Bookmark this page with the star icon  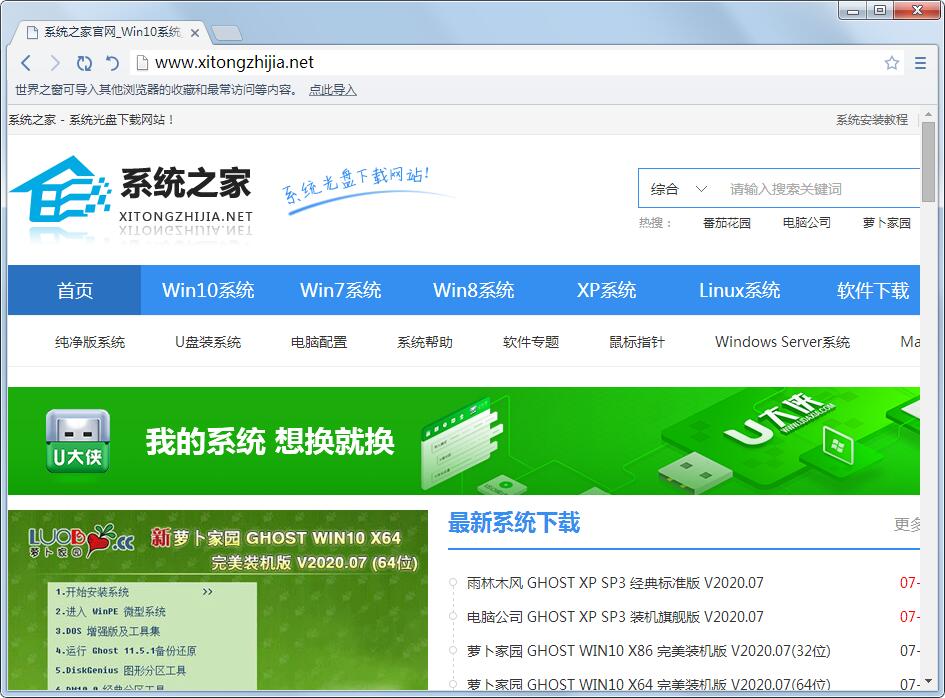[x=892, y=63]
